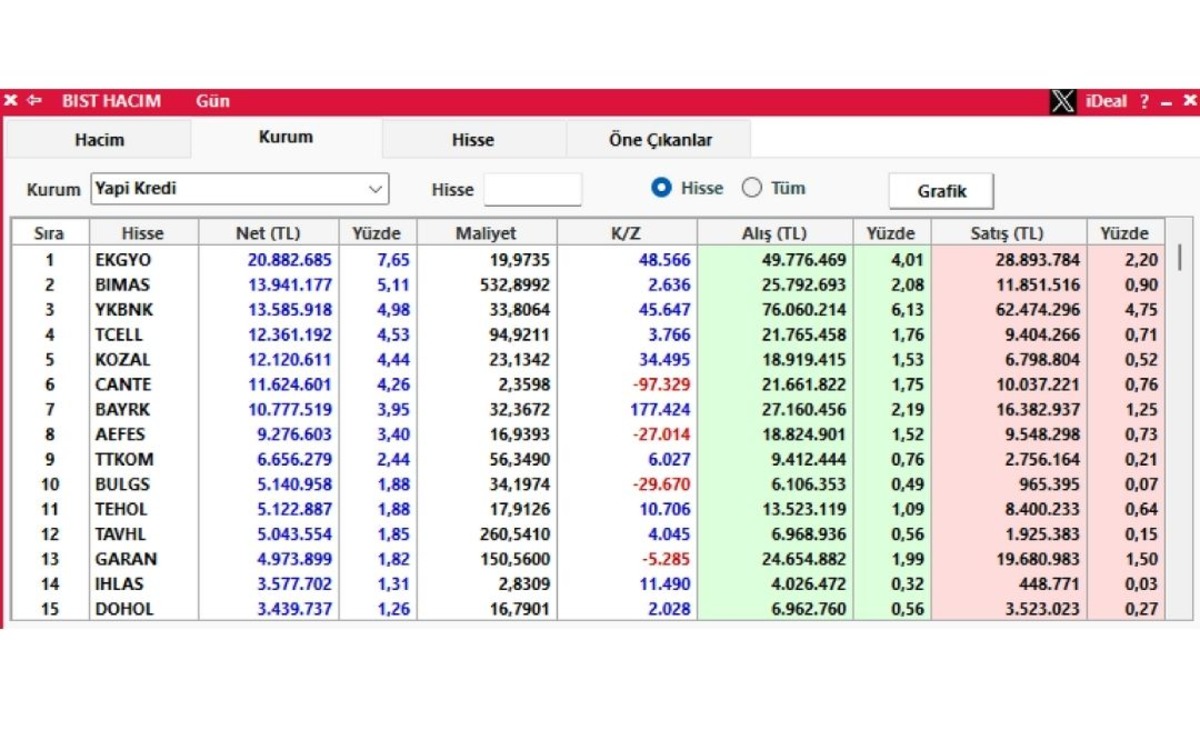Click the back arrow icon in title bar
The height and width of the screenshot is (750, 1200).
tap(34, 101)
